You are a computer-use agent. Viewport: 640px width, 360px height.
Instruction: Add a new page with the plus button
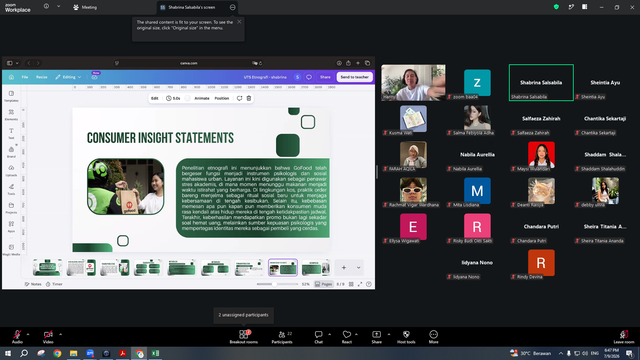point(344,268)
